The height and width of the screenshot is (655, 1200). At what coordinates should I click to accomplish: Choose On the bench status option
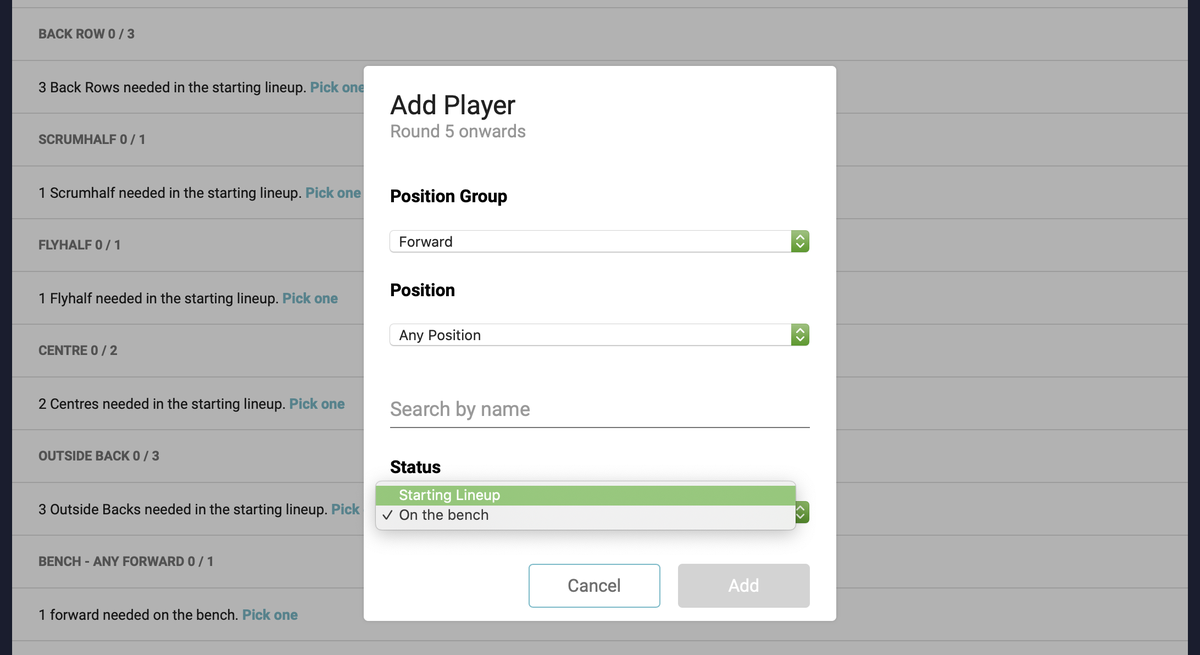[586, 515]
